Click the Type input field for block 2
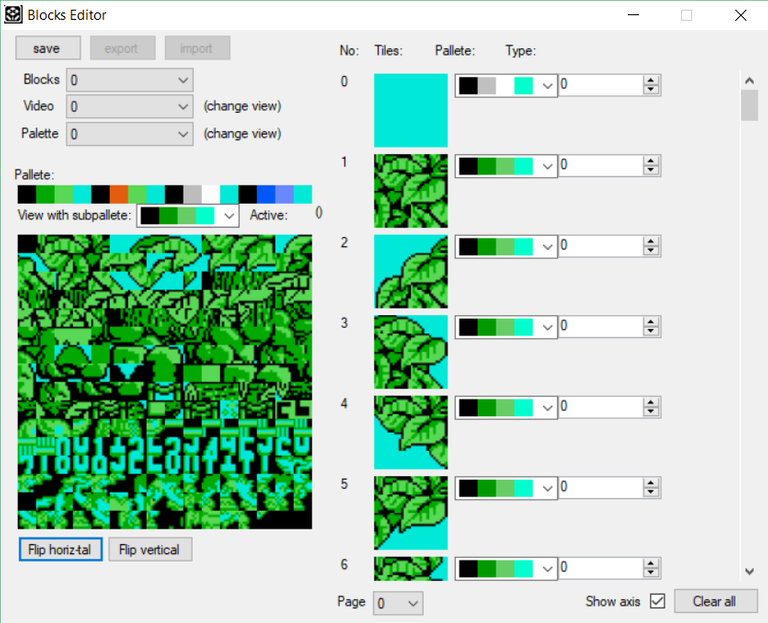 pyautogui.click(x=600, y=246)
